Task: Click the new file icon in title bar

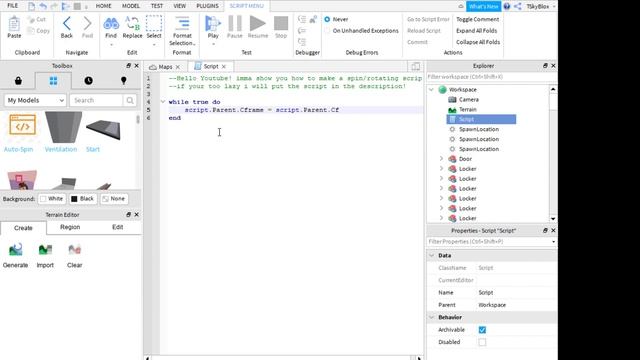Action: 31,6
